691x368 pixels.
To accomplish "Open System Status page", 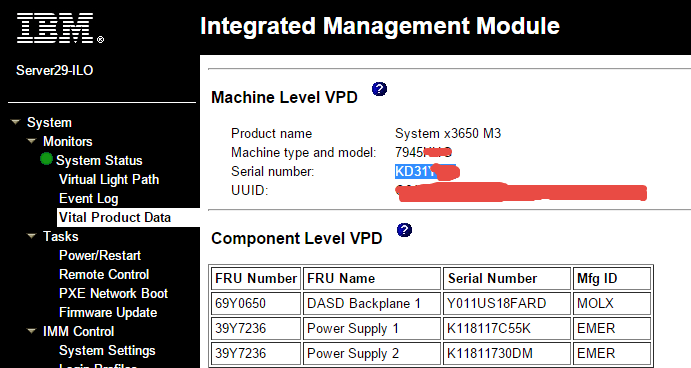I will (99, 160).
